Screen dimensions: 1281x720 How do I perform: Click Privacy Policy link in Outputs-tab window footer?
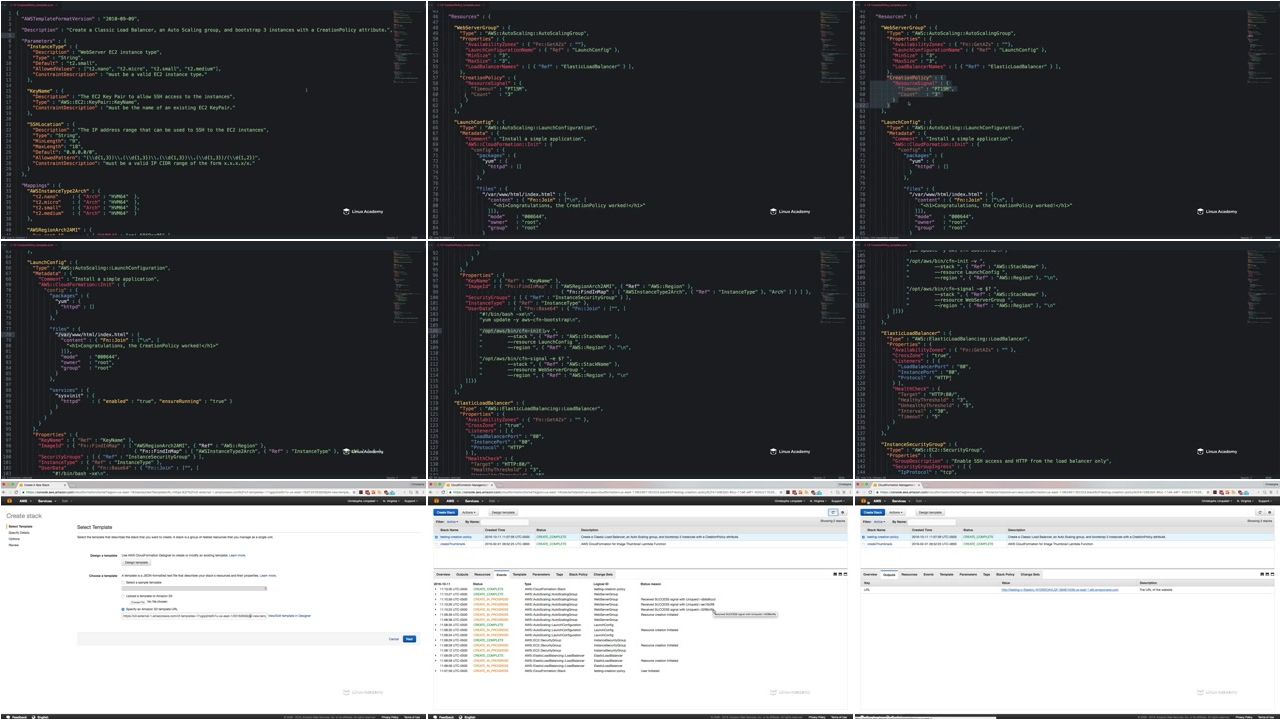(x=1243, y=717)
